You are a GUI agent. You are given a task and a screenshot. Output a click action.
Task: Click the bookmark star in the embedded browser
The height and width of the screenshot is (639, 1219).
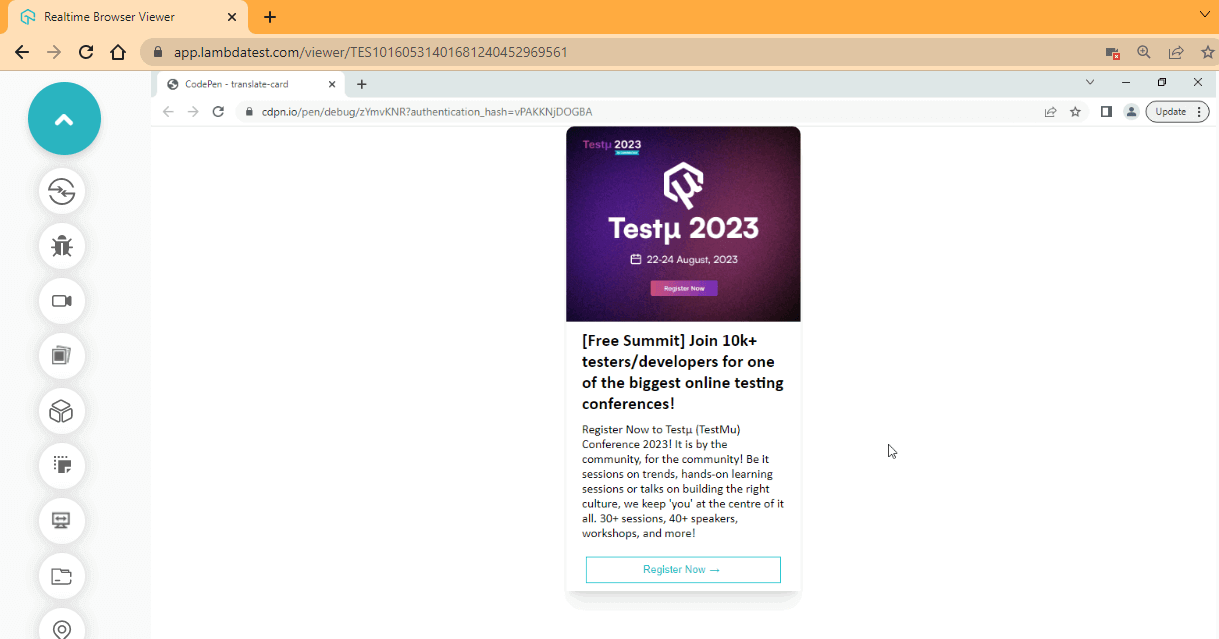coord(1075,111)
